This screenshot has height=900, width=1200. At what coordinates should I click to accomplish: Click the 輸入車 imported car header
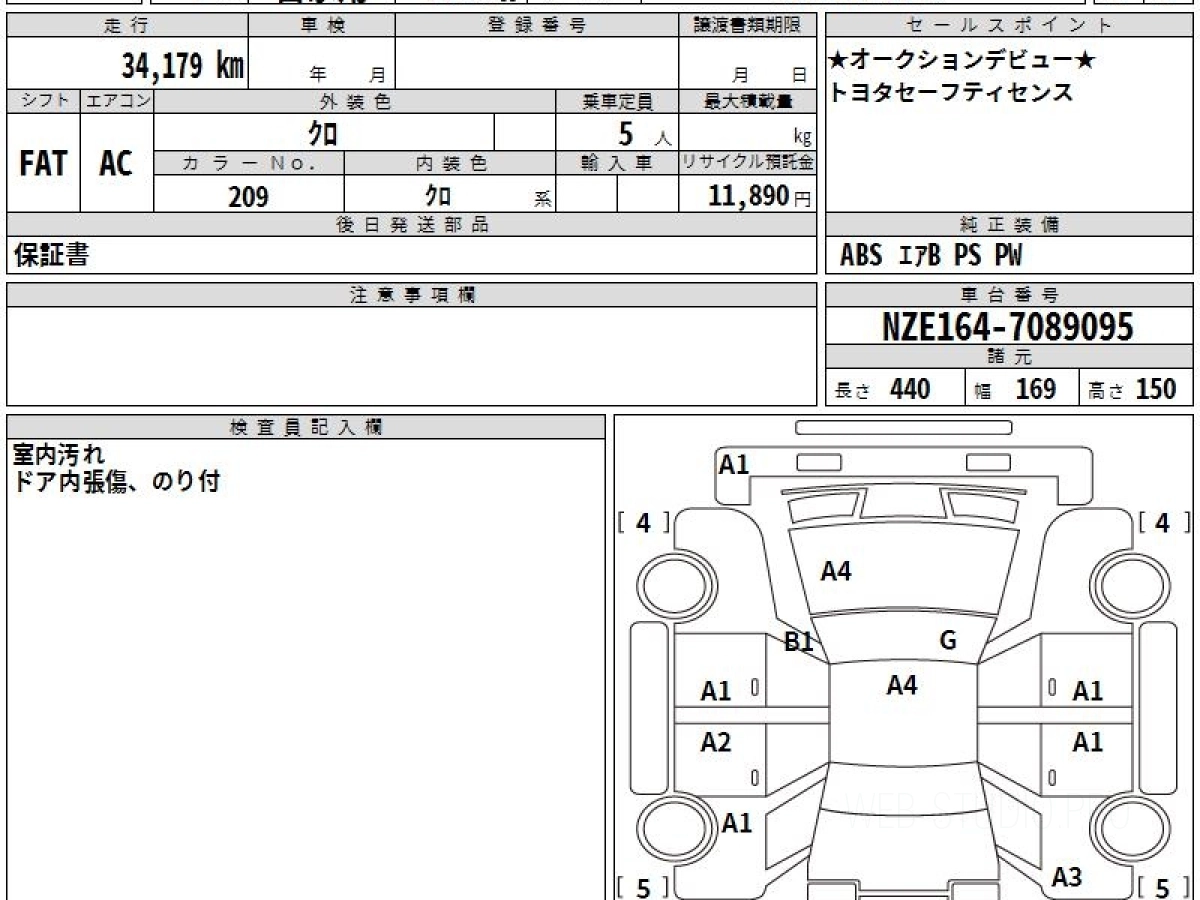click(617, 163)
